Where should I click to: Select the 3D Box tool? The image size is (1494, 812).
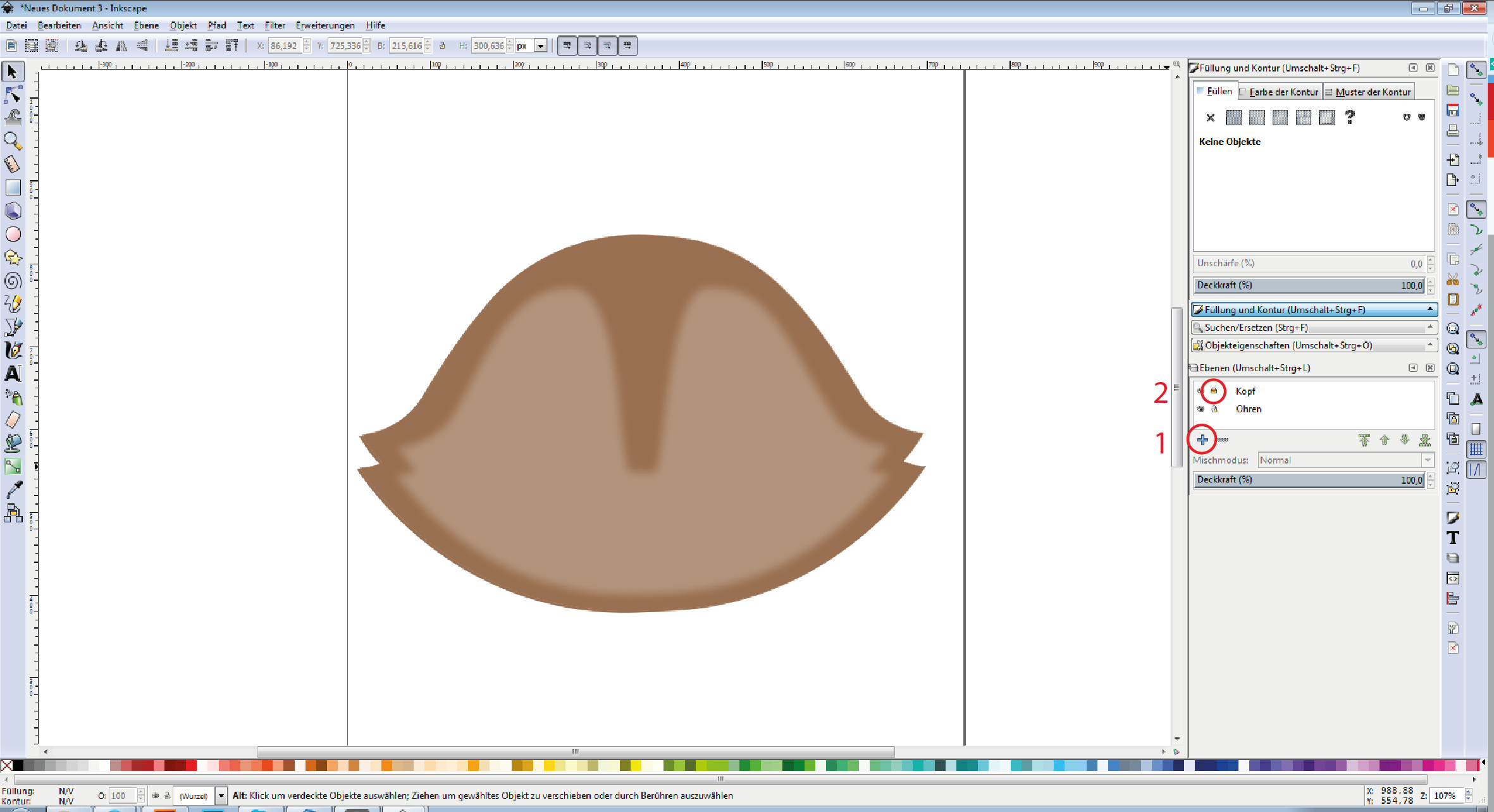13,211
